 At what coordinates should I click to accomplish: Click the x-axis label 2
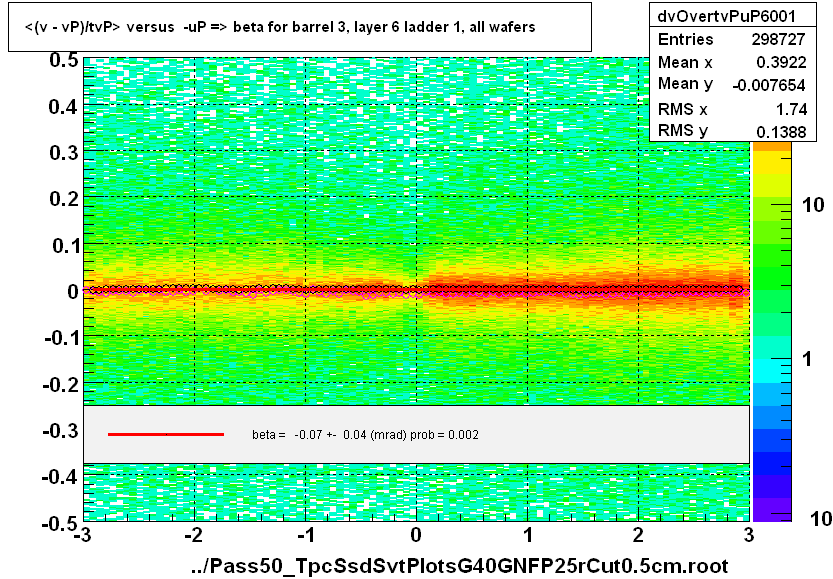coord(638,534)
